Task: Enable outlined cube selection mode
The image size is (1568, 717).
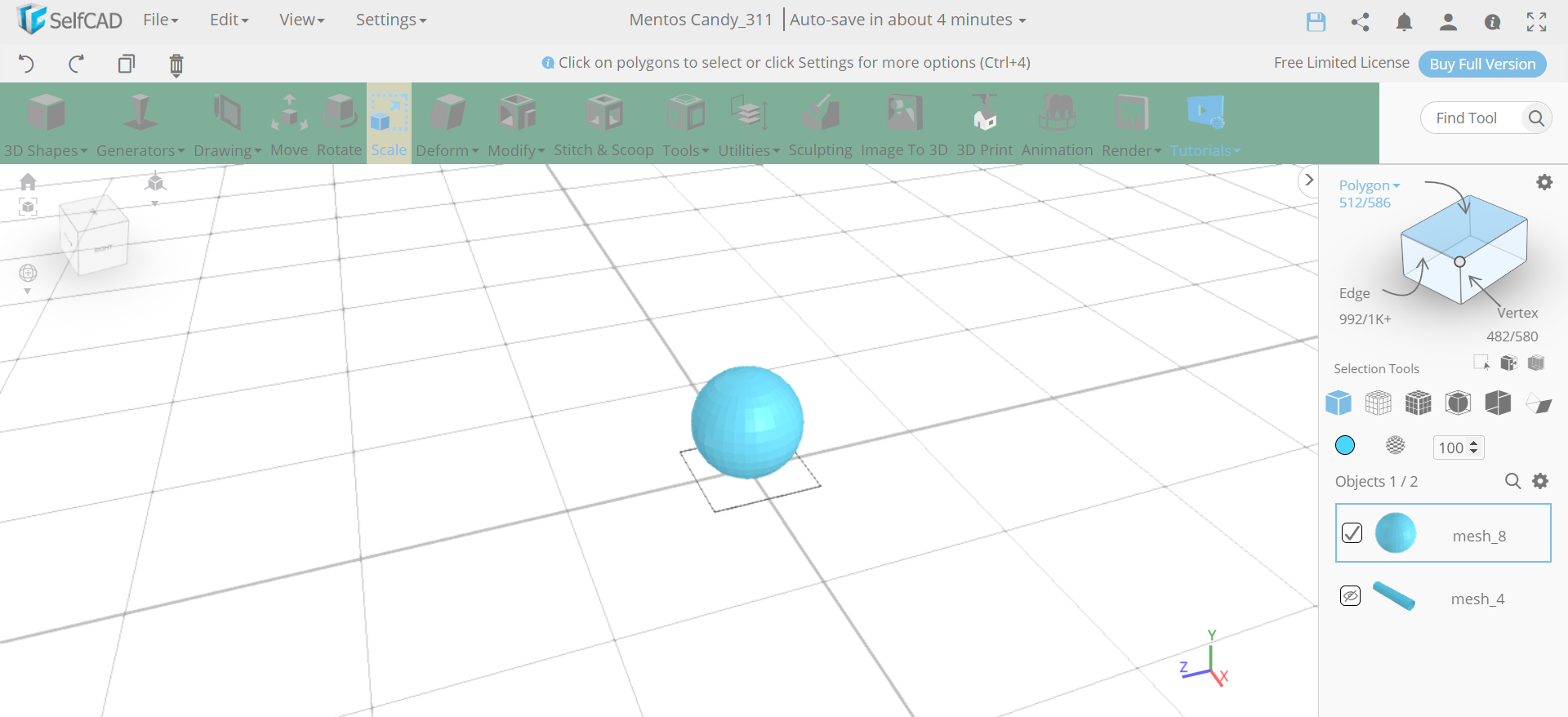Action: coord(1458,403)
